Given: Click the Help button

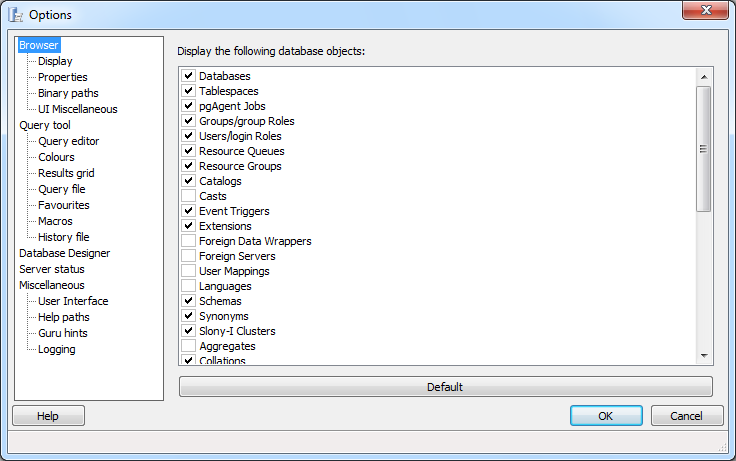Looking at the screenshot, I should 48,416.
